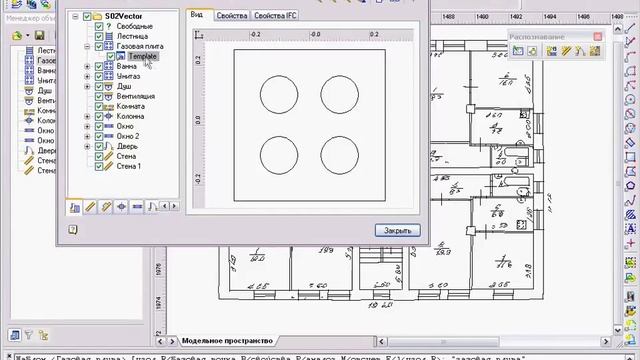Click the filter funnel icon in object manager

point(29,336)
